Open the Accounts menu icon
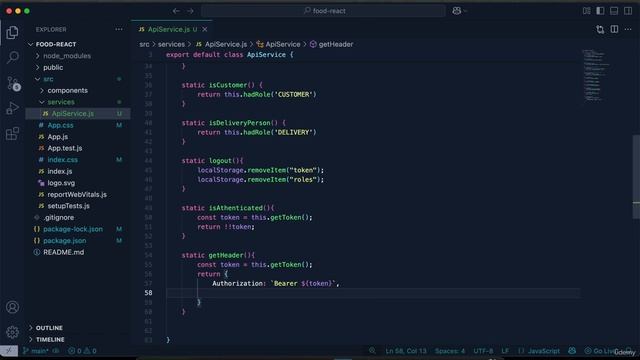 (x=12, y=307)
